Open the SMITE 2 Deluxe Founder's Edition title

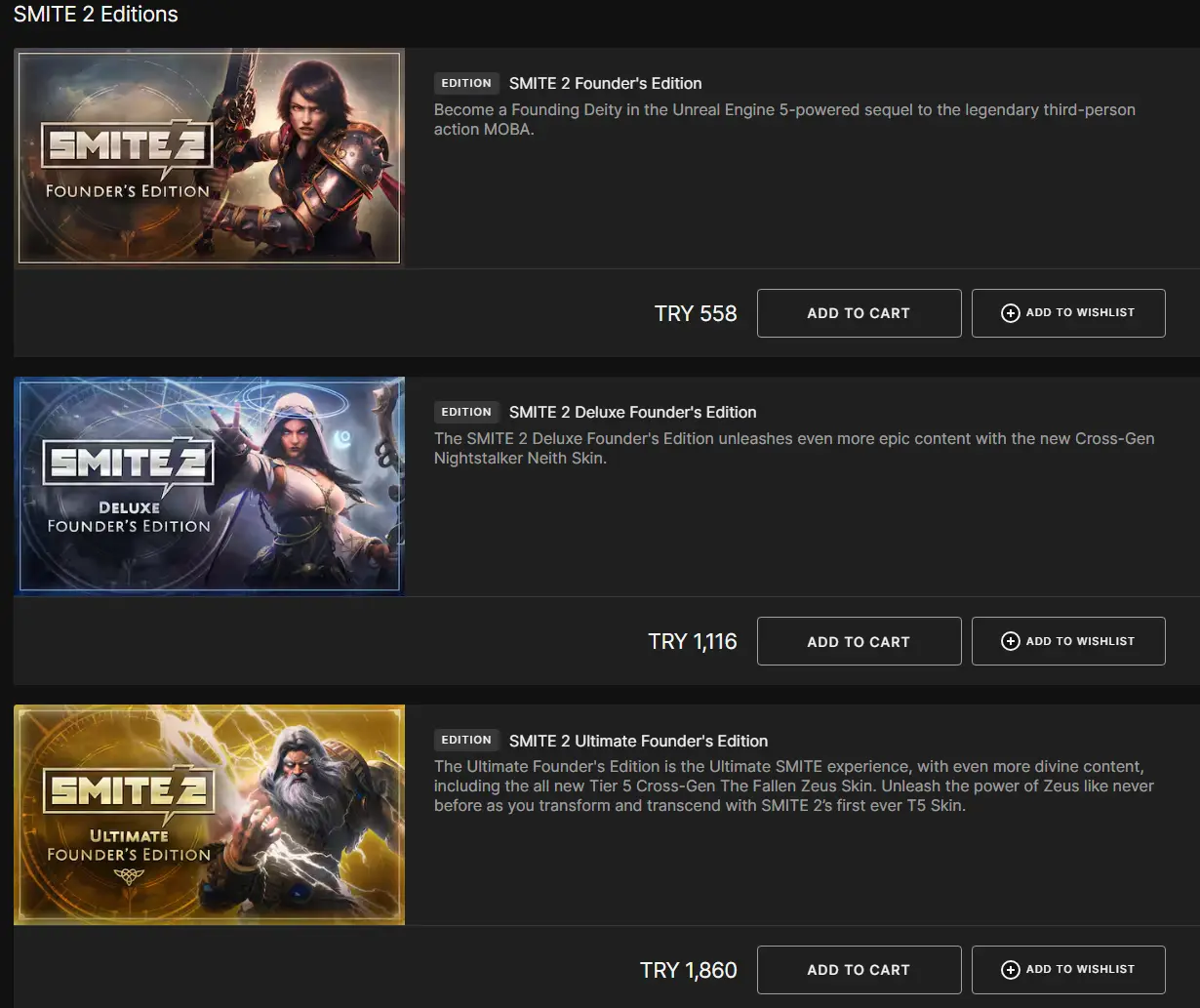(632, 412)
